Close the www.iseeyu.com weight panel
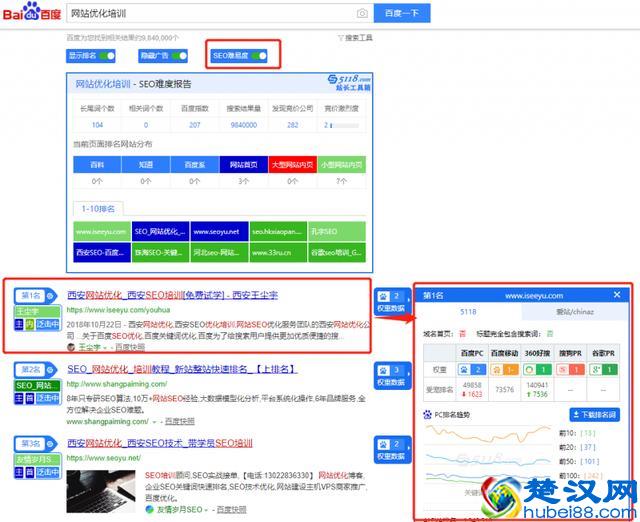The image size is (640, 522). [617, 295]
